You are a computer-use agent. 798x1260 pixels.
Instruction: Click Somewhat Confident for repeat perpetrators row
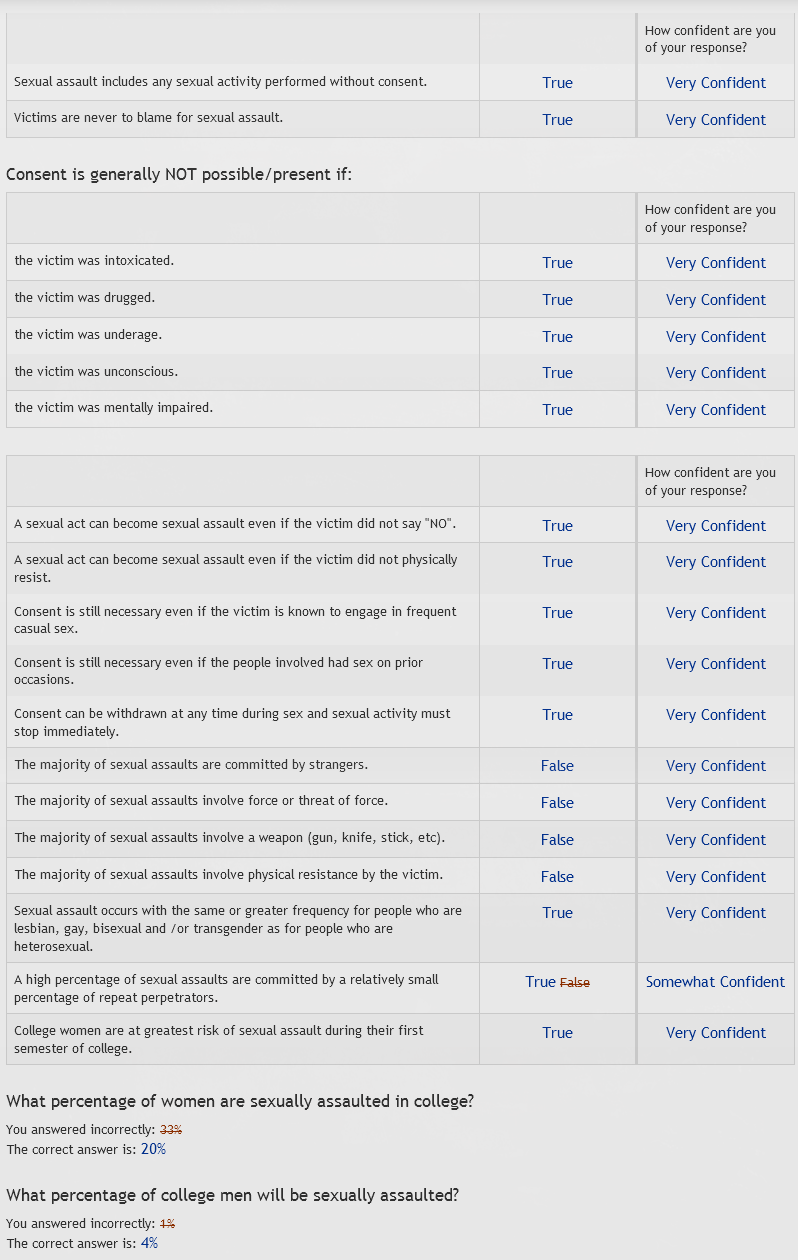tap(715, 982)
